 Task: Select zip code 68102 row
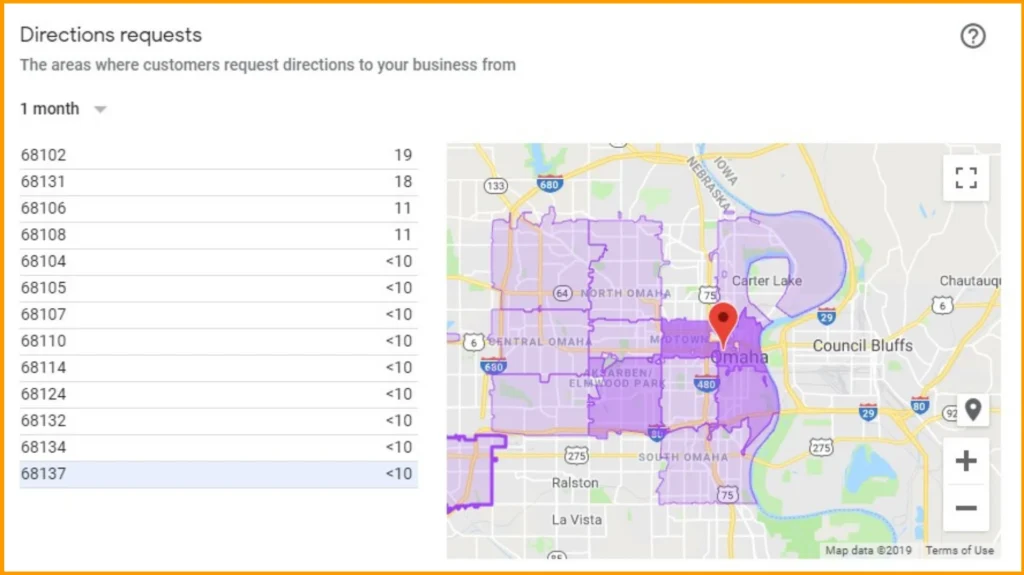click(217, 155)
